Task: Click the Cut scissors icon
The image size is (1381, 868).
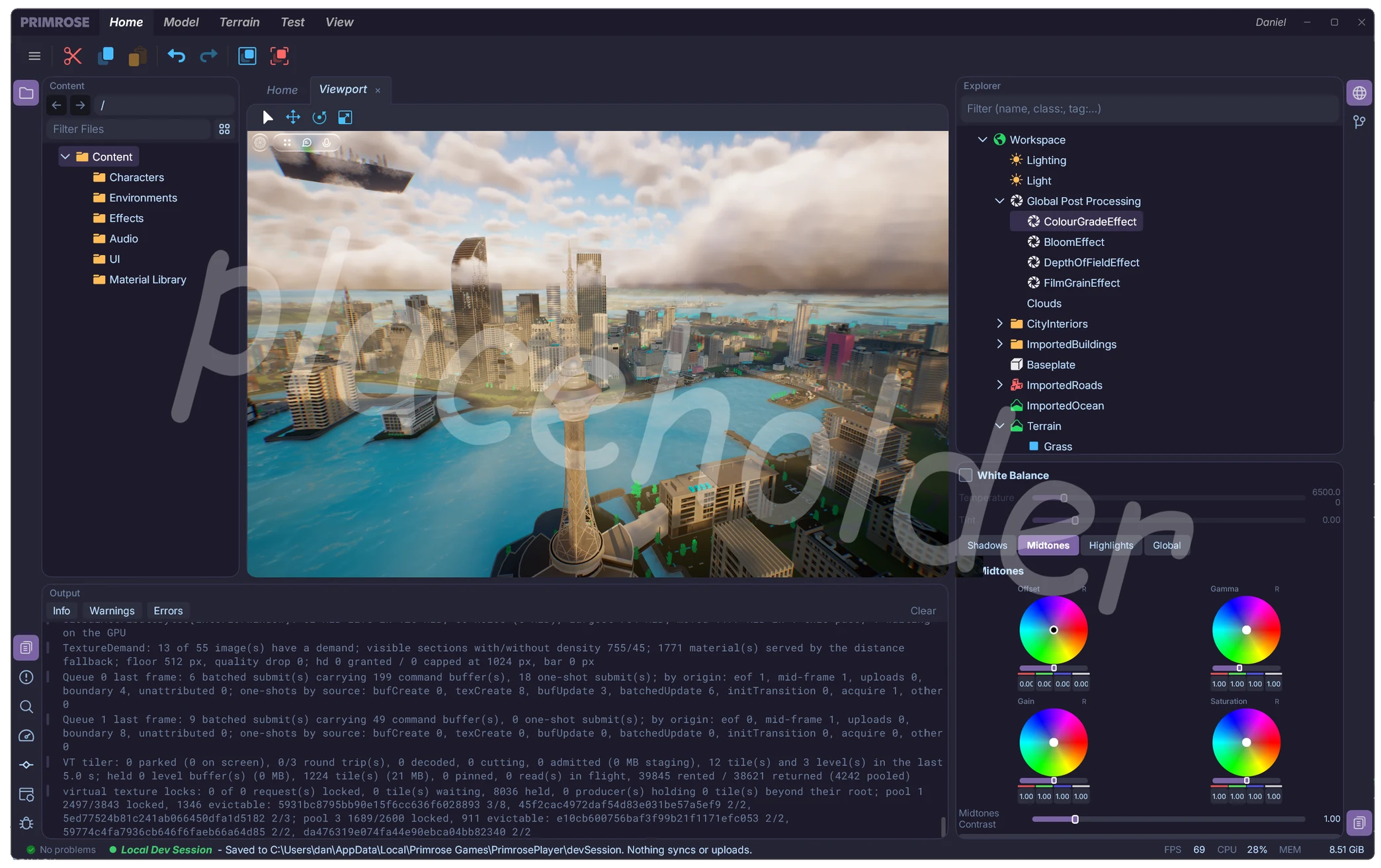Action: click(x=73, y=56)
